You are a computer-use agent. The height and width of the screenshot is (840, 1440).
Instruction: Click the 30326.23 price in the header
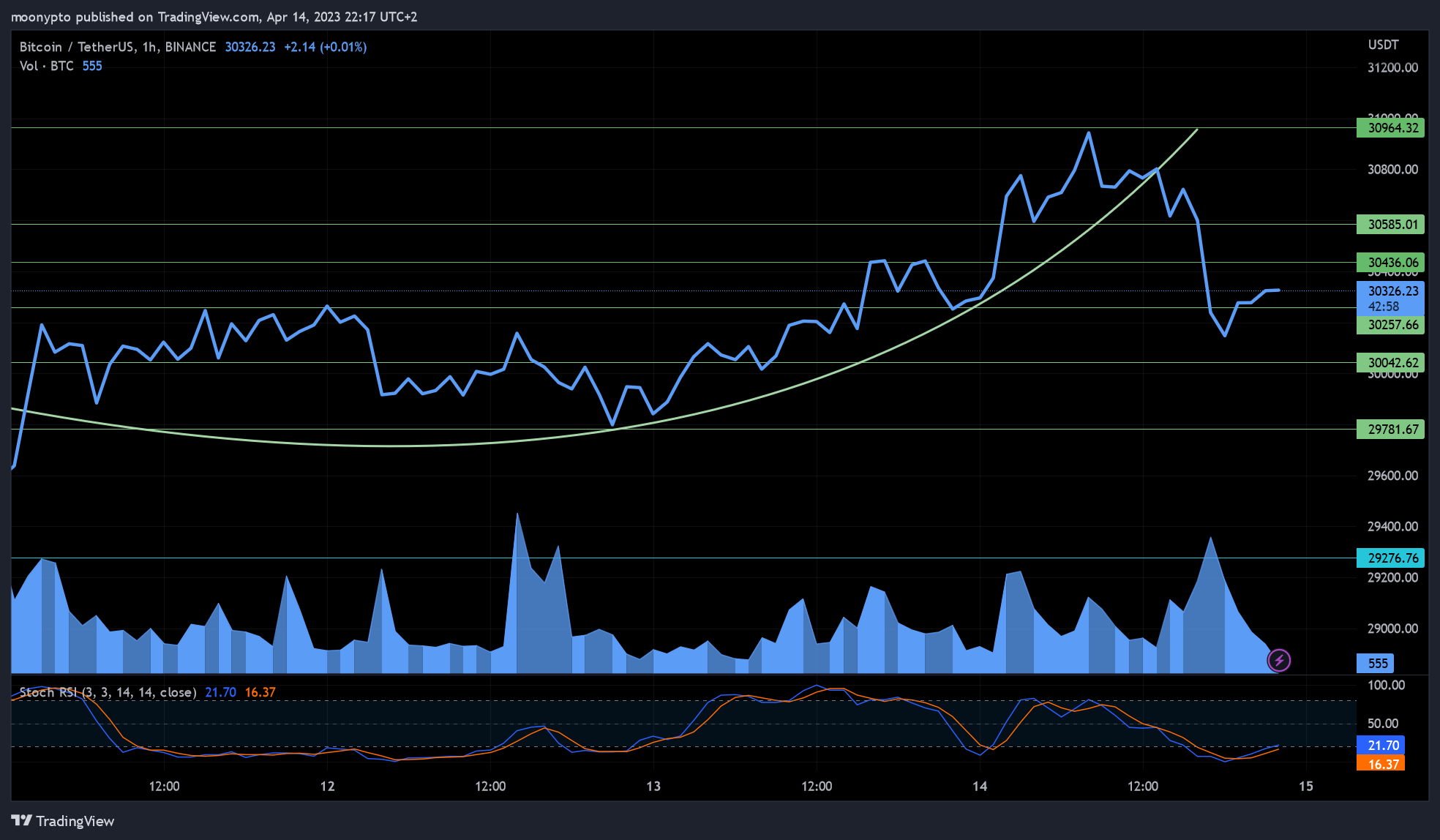point(250,47)
